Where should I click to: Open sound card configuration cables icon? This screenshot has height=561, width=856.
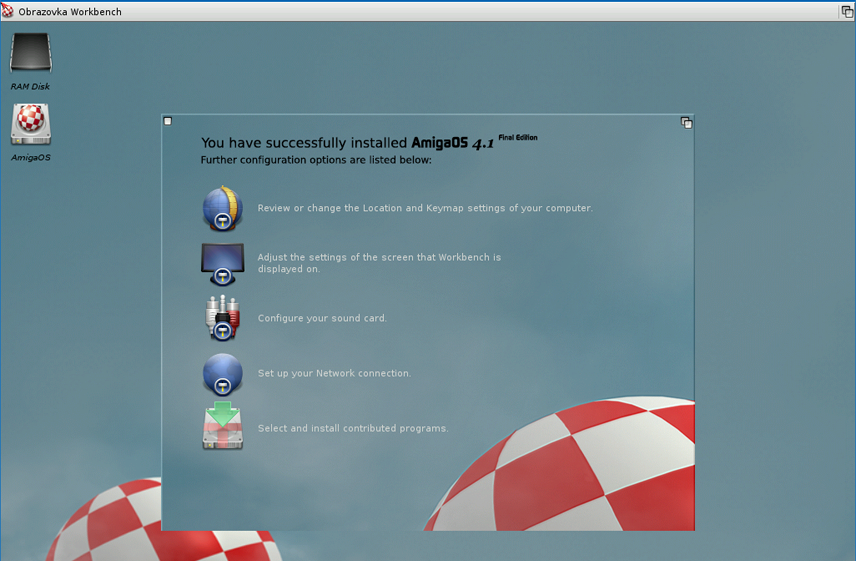pos(223,318)
